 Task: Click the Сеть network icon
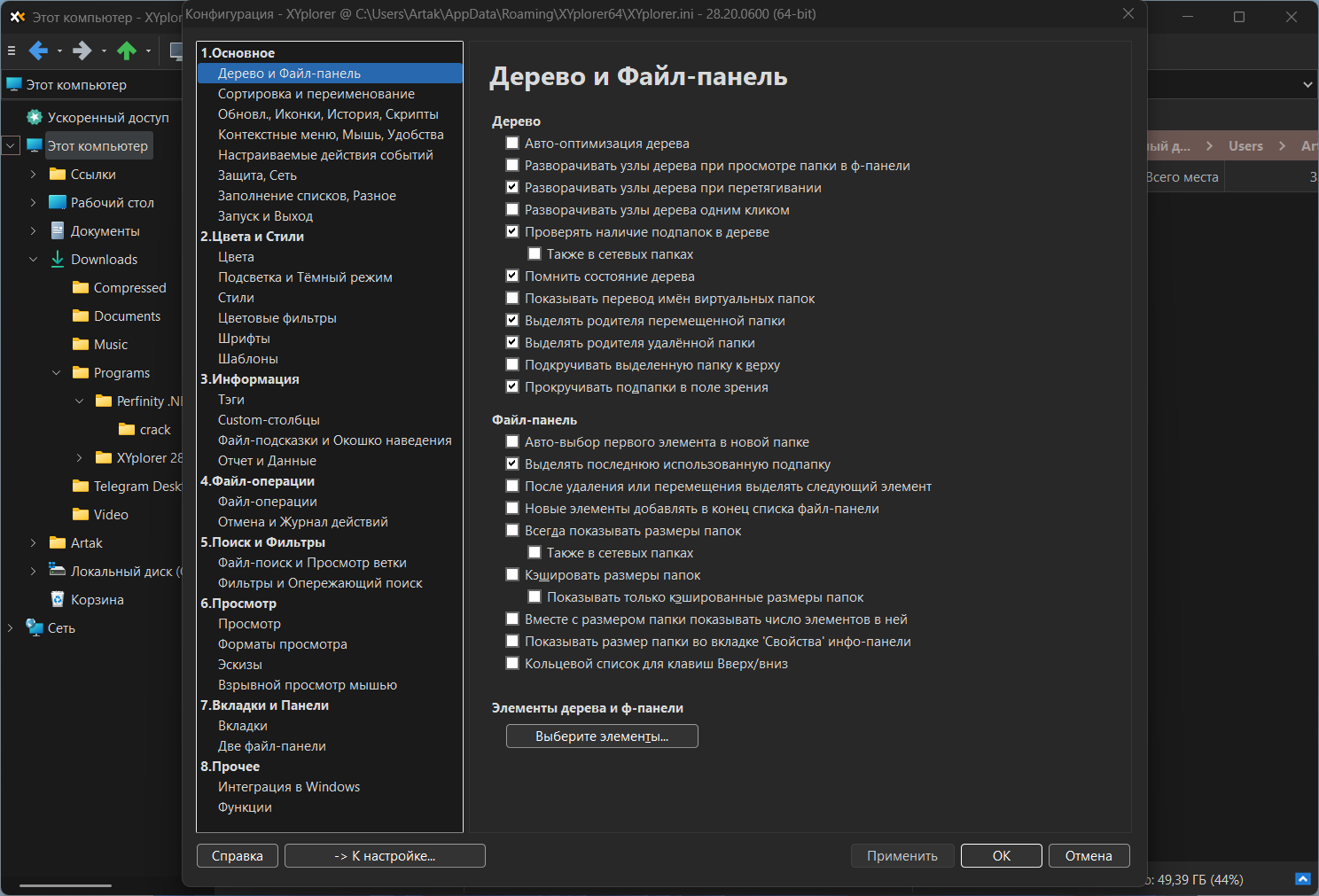(x=35, y=627)
